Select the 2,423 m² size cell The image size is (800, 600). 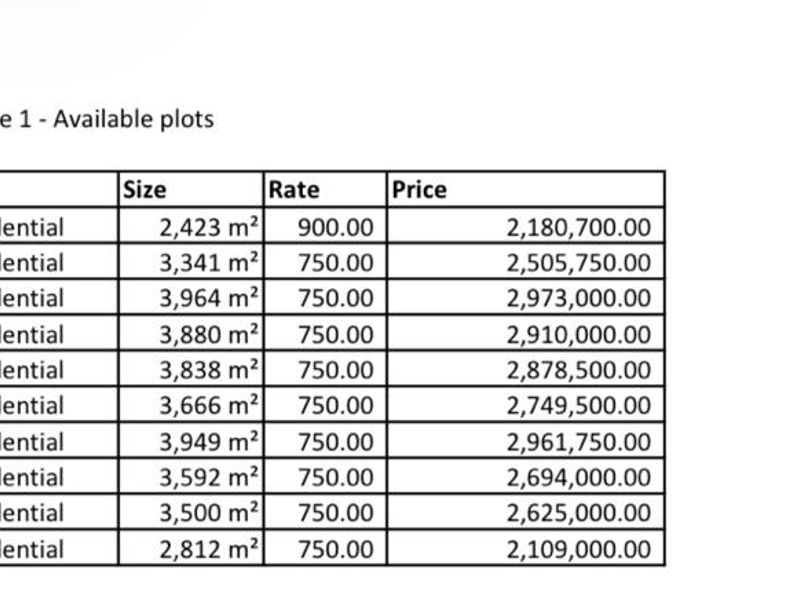pos(209,227)
